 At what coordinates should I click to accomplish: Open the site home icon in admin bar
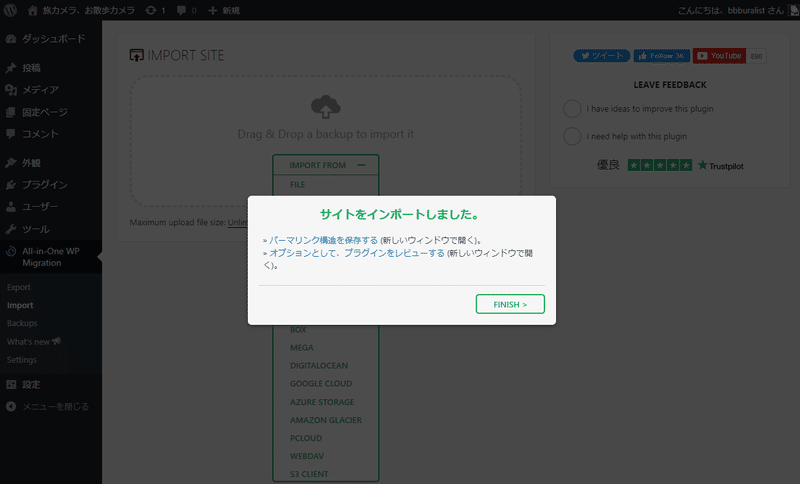(x=33, y=10)
